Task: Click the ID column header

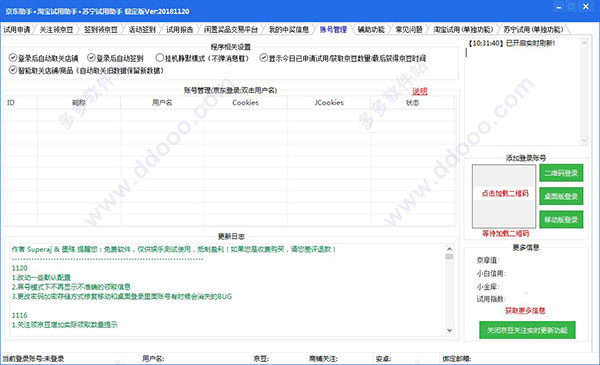Action: coord(20,103)
